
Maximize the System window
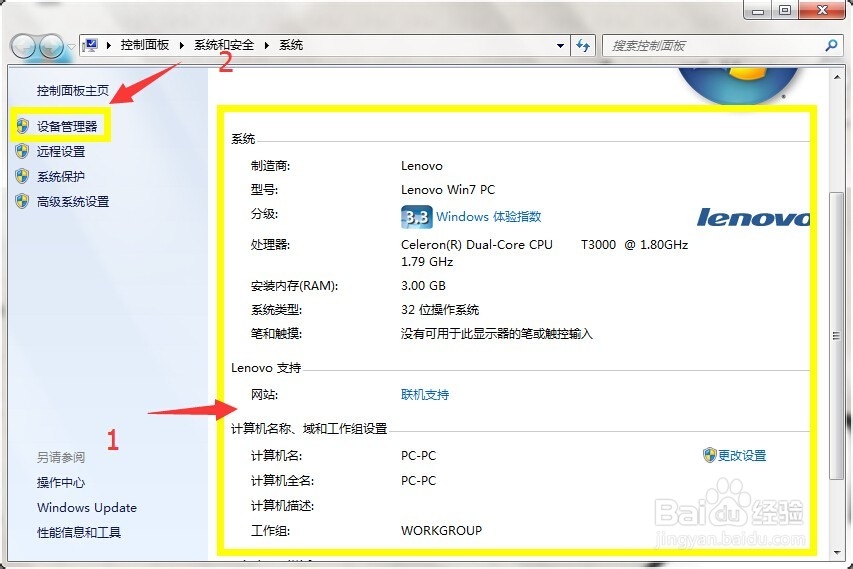point(785,10)
